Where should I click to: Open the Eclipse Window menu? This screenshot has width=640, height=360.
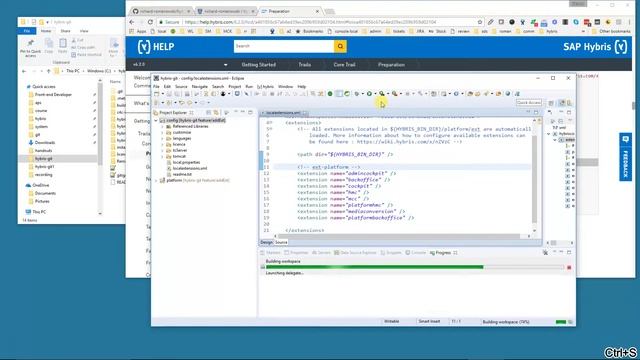(x=285, y=87)
